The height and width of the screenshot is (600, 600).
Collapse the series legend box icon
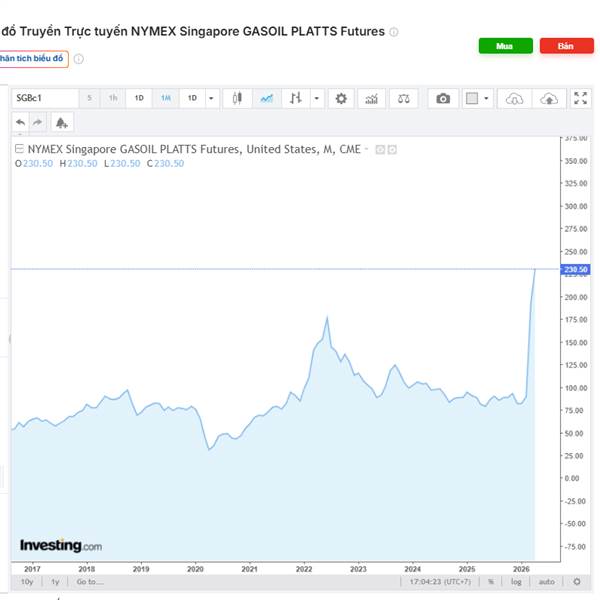point(19,148)
